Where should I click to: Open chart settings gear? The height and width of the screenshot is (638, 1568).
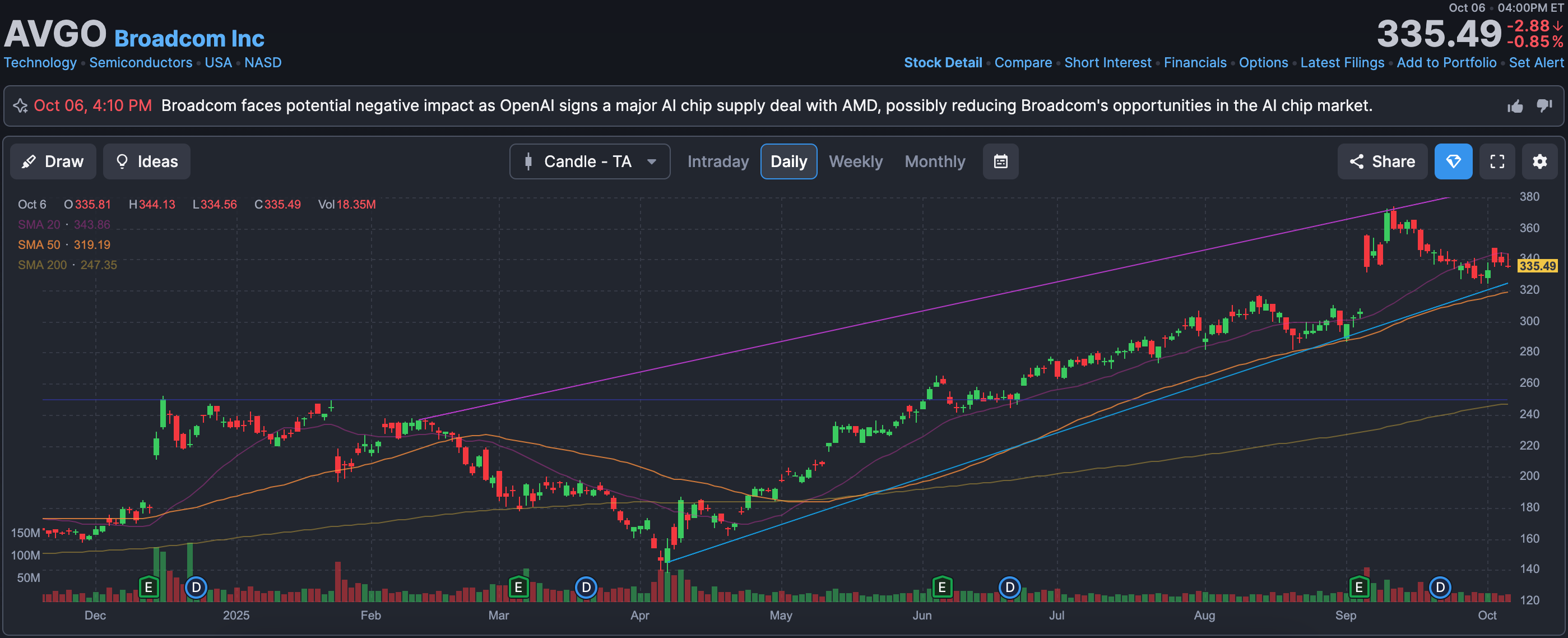pos(1539,161)
